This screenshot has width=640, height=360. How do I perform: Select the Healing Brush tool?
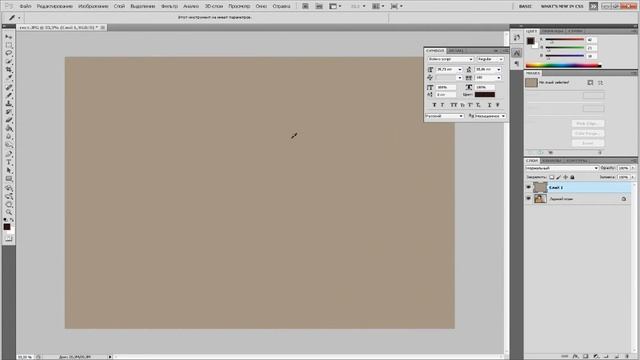click(x=9, y=87)
